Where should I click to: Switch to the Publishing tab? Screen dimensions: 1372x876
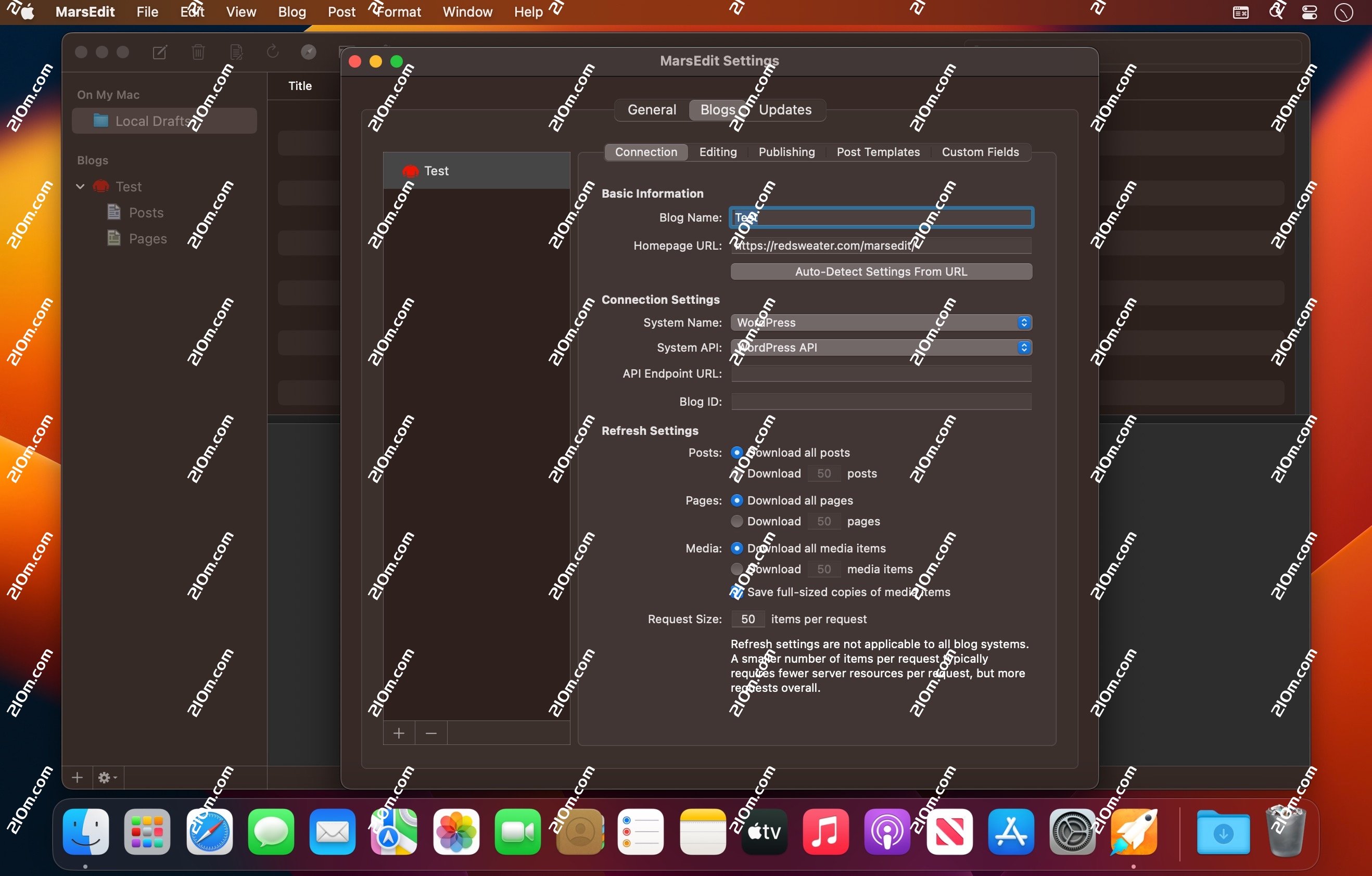tap(786, 151)
